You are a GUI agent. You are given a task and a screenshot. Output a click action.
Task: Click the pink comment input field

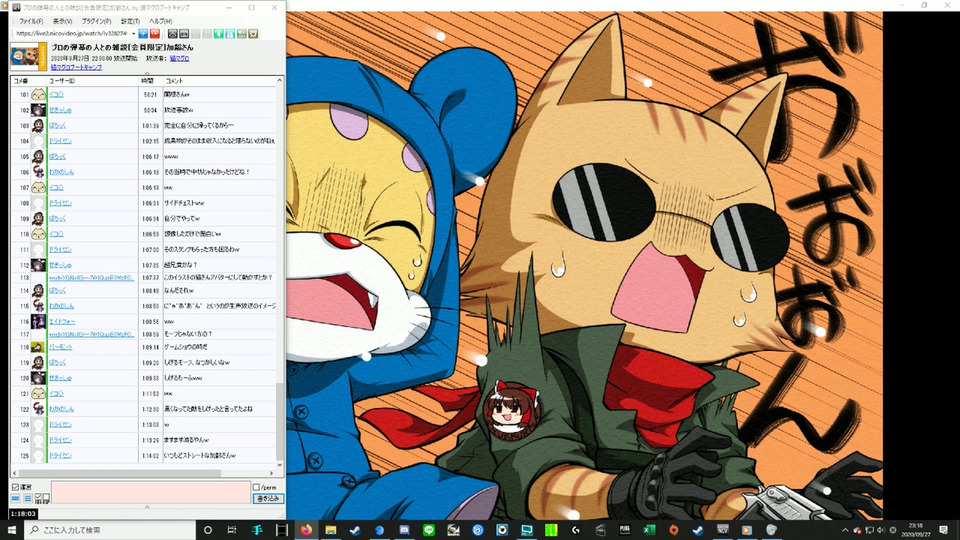coord(151,493)
